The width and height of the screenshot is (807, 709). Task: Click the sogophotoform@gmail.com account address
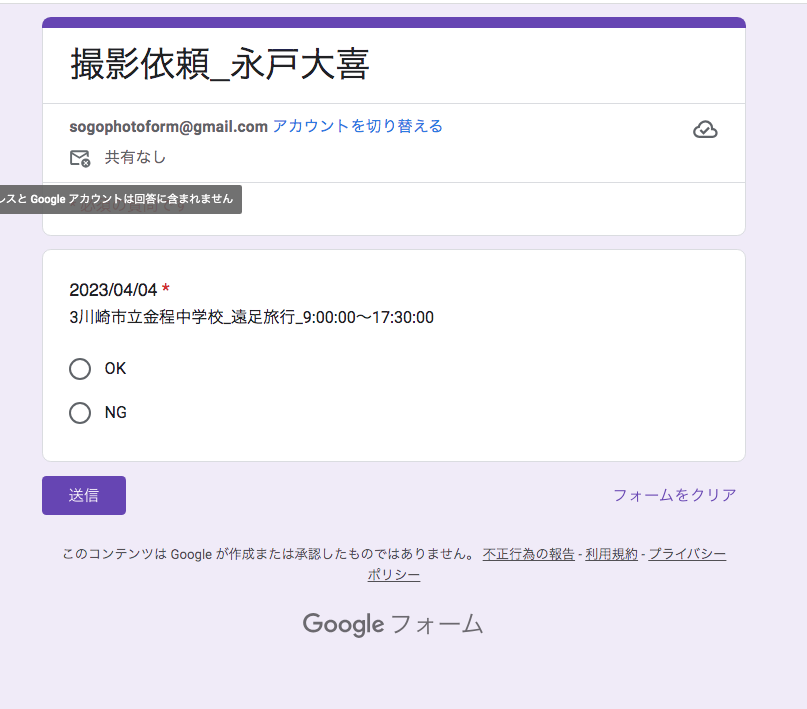point(168,126)
